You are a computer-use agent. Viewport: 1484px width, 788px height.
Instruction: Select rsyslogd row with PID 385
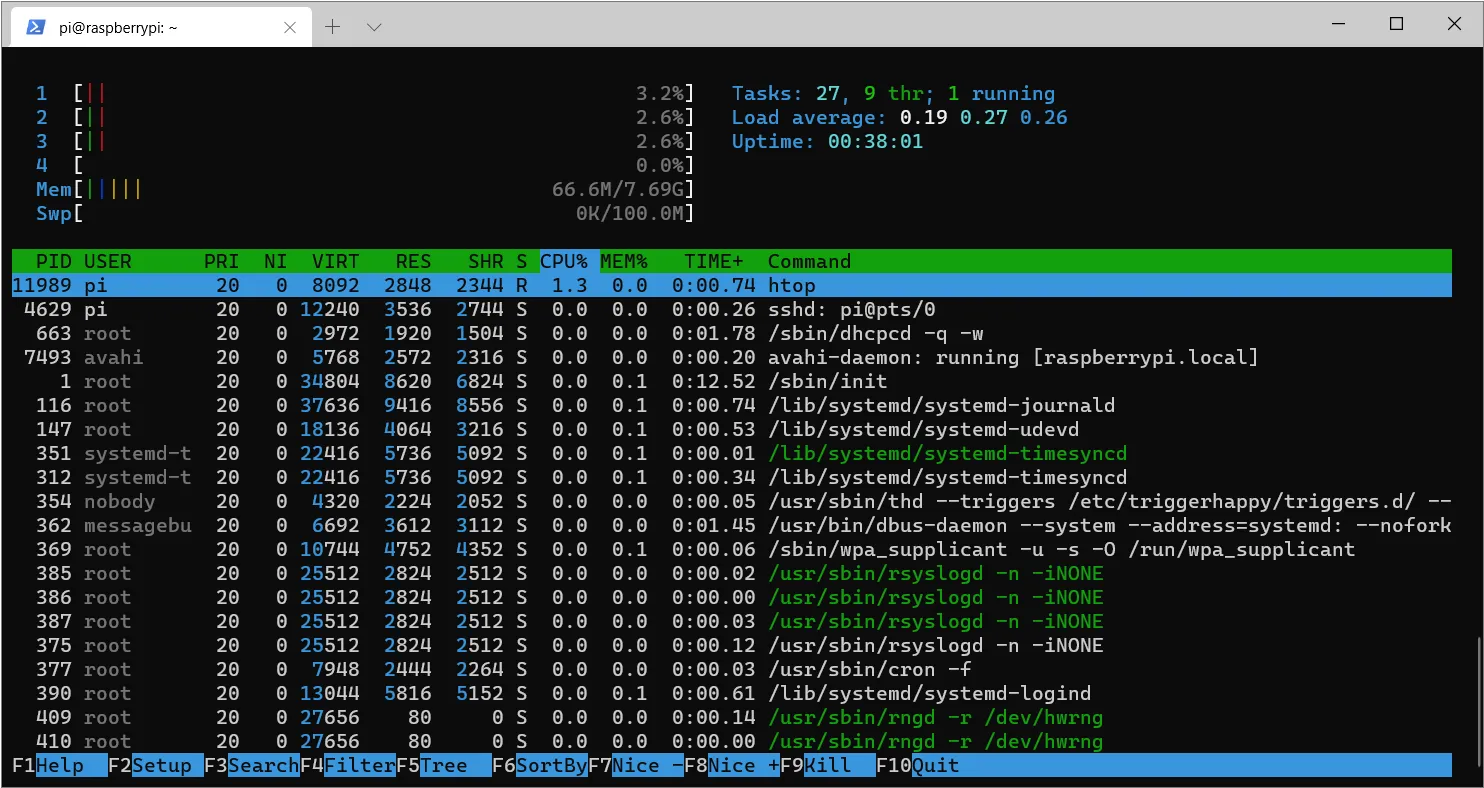tap(732, 573)
